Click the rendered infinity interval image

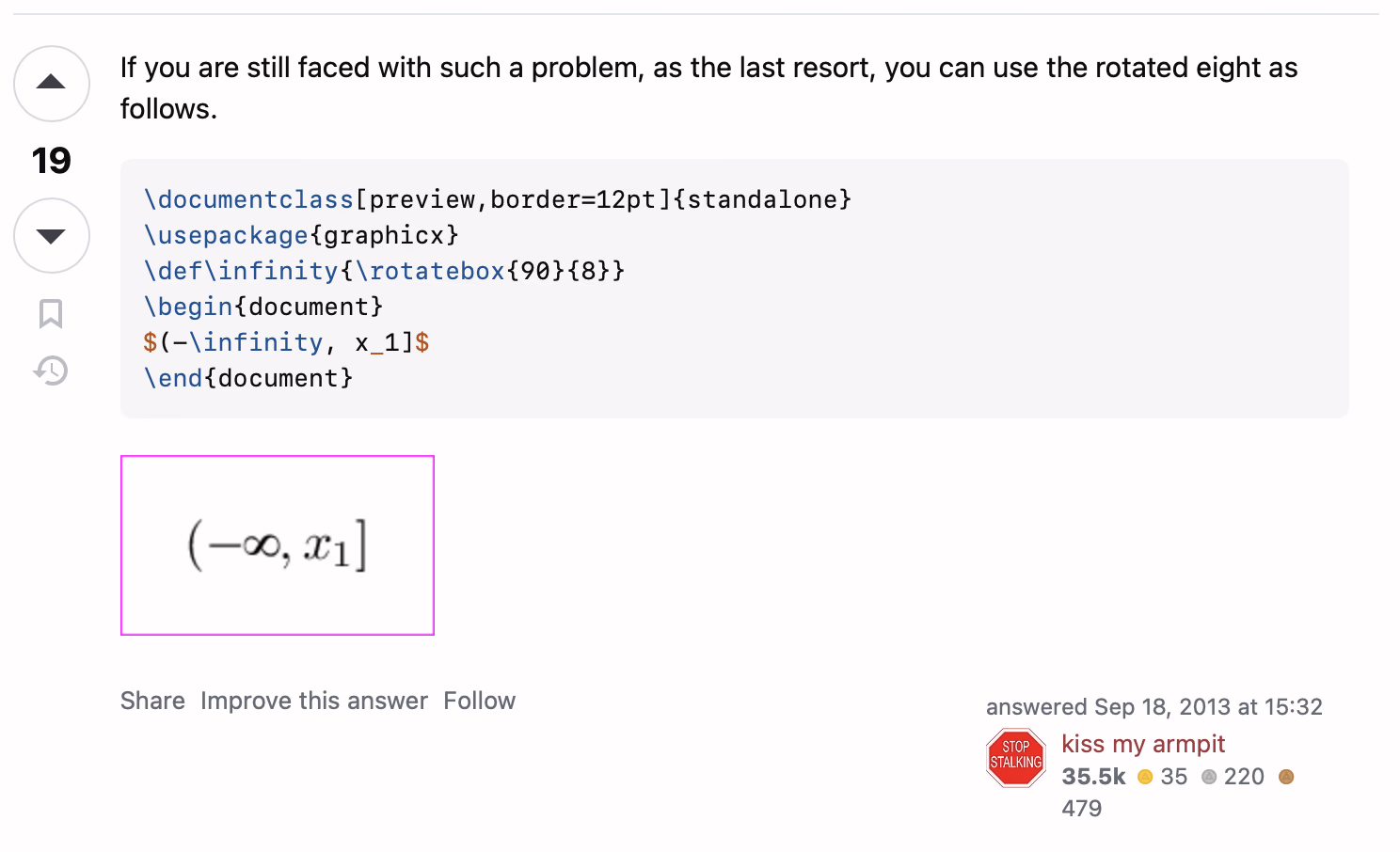pos(278,545)
